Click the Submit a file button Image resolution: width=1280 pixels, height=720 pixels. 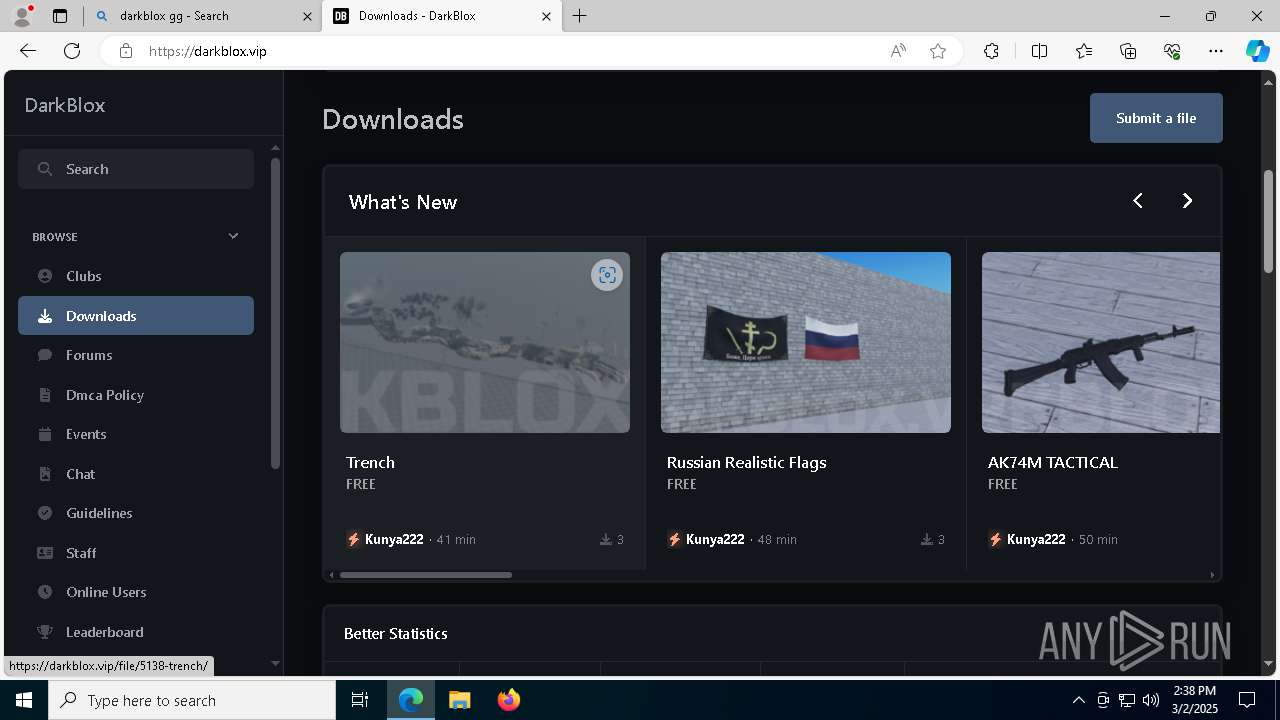pos(1156,118)
